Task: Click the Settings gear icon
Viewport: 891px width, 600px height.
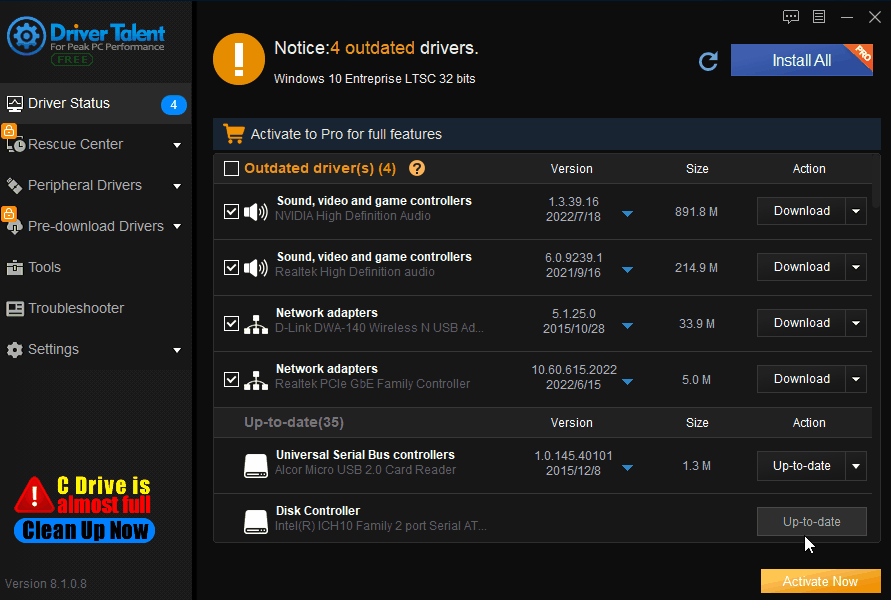Action: point(14,349)
